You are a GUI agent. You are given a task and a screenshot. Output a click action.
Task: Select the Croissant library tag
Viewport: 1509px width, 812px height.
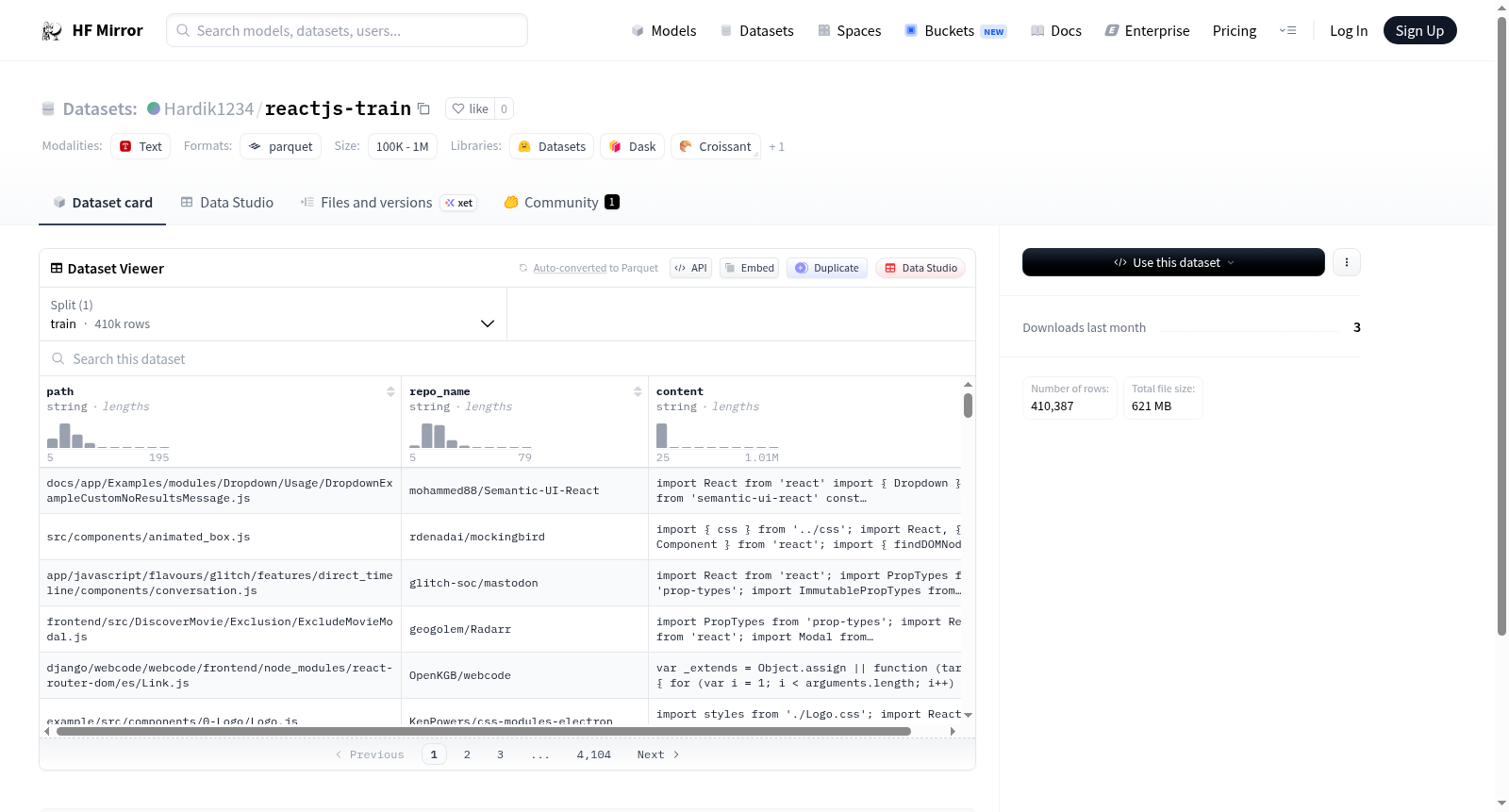[x=716, y=146]
